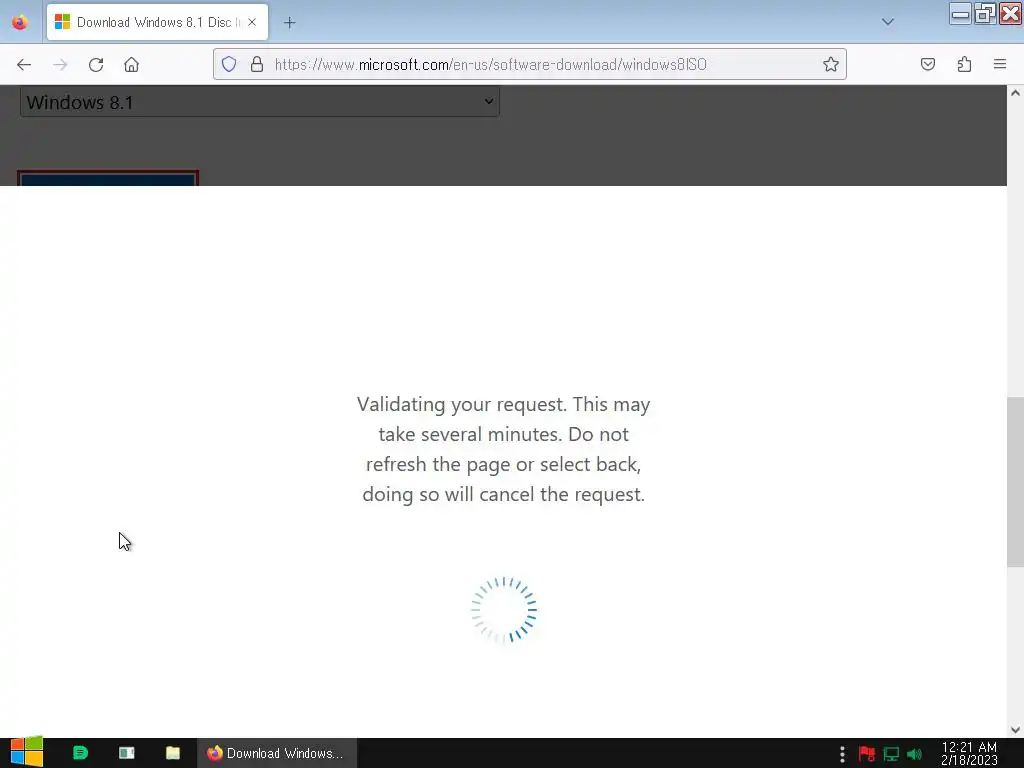Open the Windows 8.1 edition dropdown
Screen dimensions: 1024x768
tap(260, 103)
